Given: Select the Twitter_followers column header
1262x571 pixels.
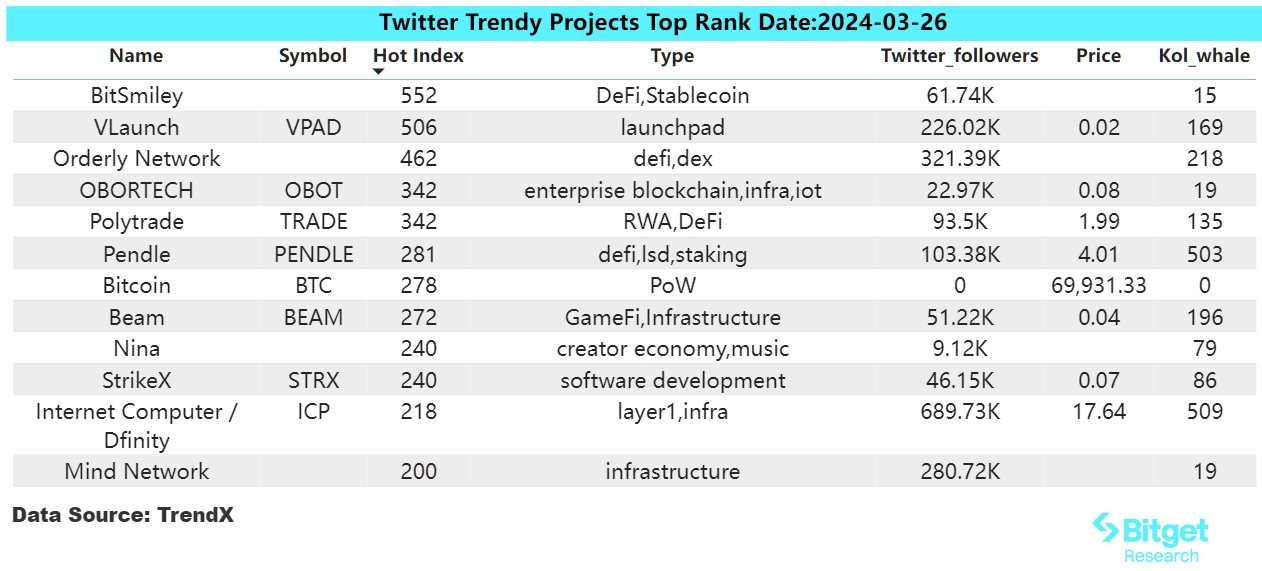Looking at the screenshot, I should click(959, 56).
